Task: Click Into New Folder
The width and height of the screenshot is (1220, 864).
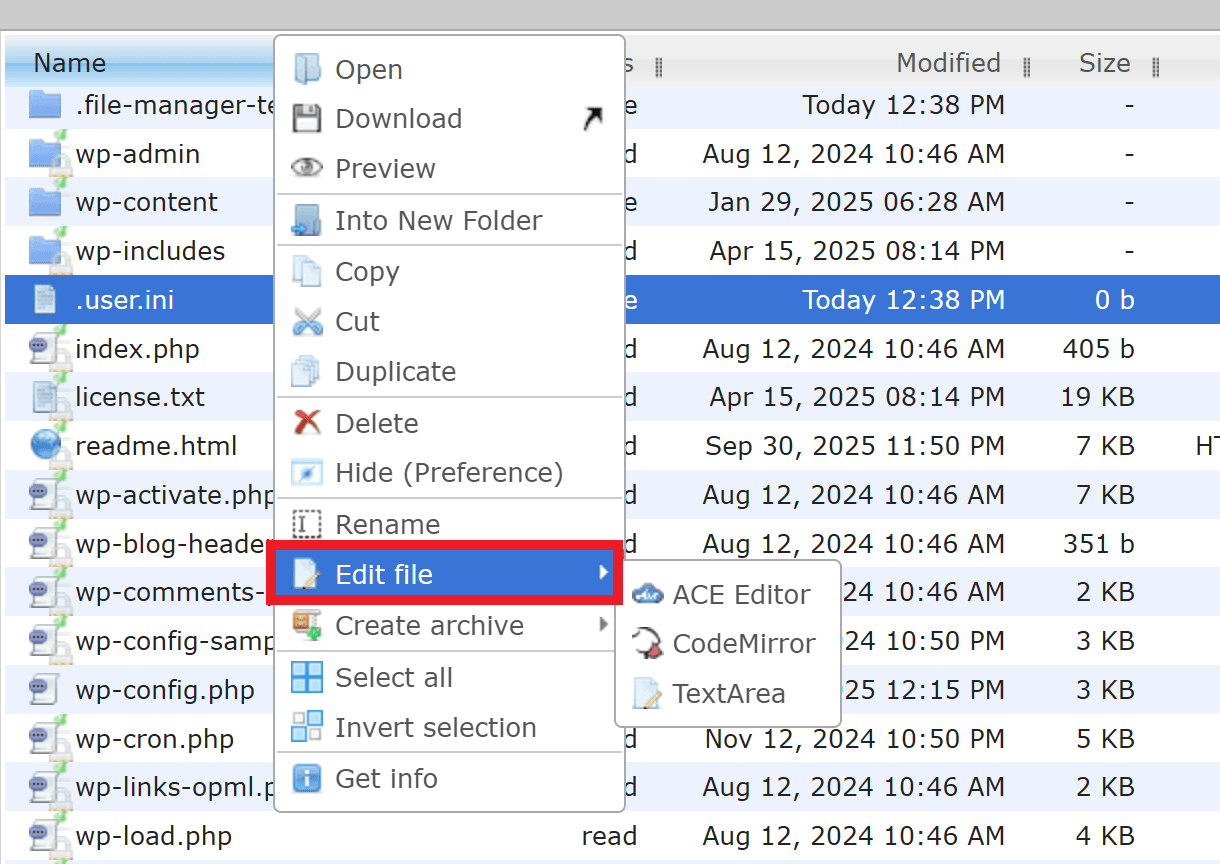Action: (x=438, y=220)
